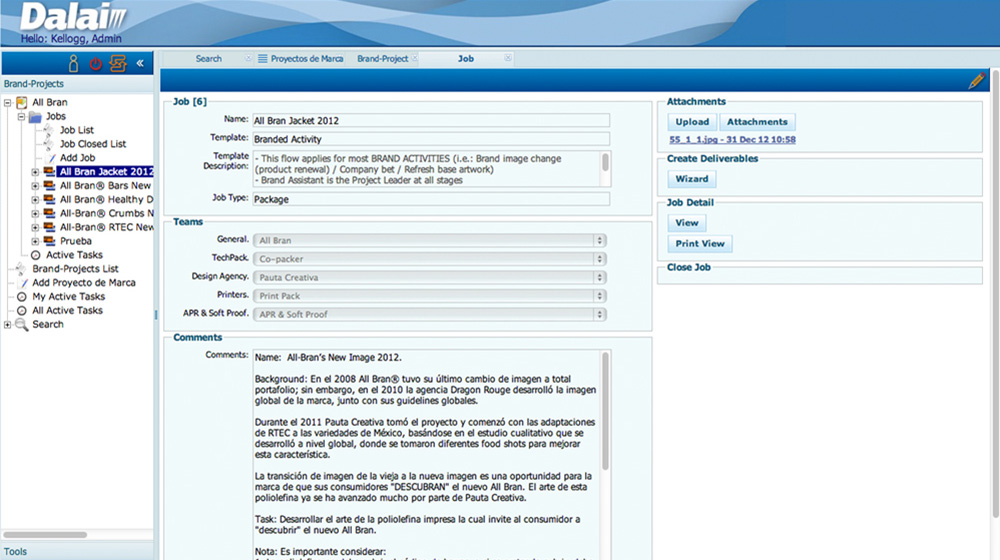
Task: Collapse the Jobs folder node
Action: coord(21,117)
